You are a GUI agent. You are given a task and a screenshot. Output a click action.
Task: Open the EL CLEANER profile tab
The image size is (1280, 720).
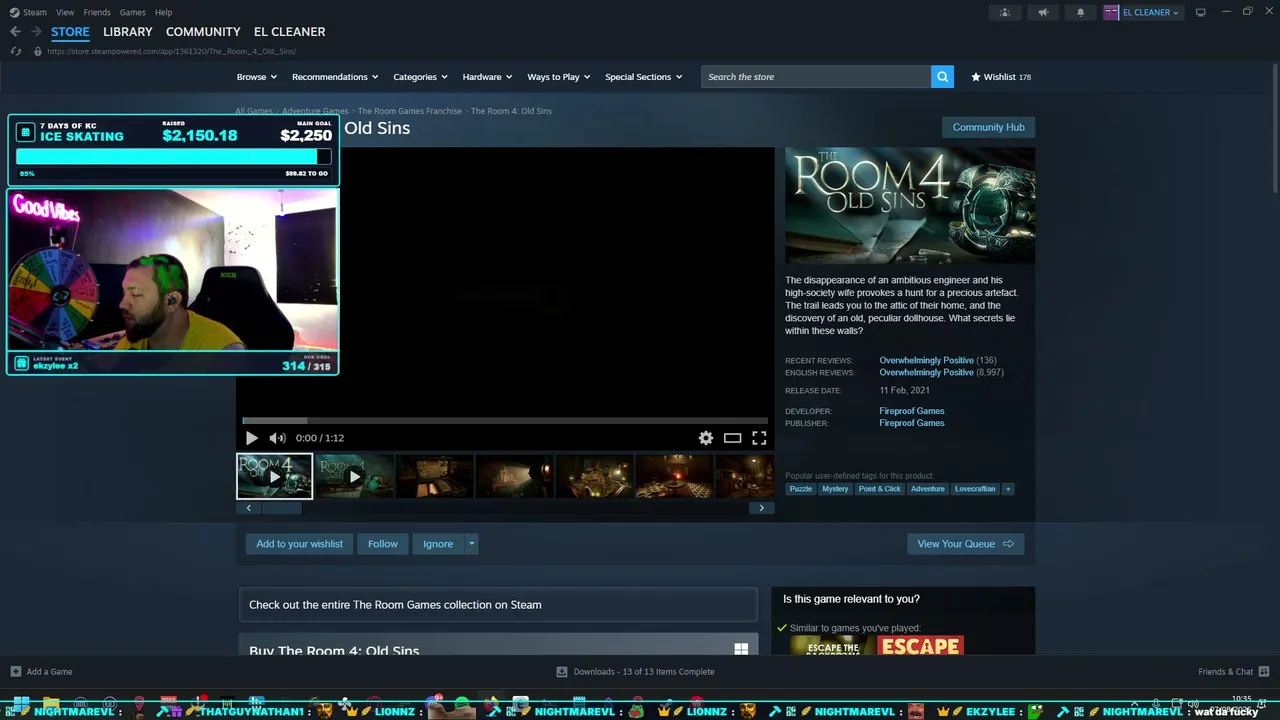point(289,32)
